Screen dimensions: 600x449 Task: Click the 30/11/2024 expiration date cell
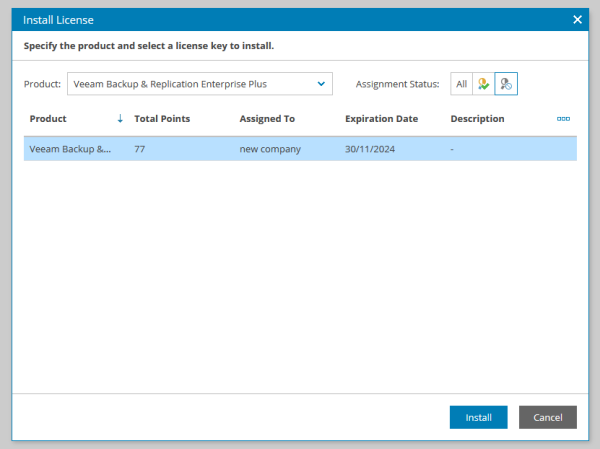pyautogui.click(x=370, y=149)
